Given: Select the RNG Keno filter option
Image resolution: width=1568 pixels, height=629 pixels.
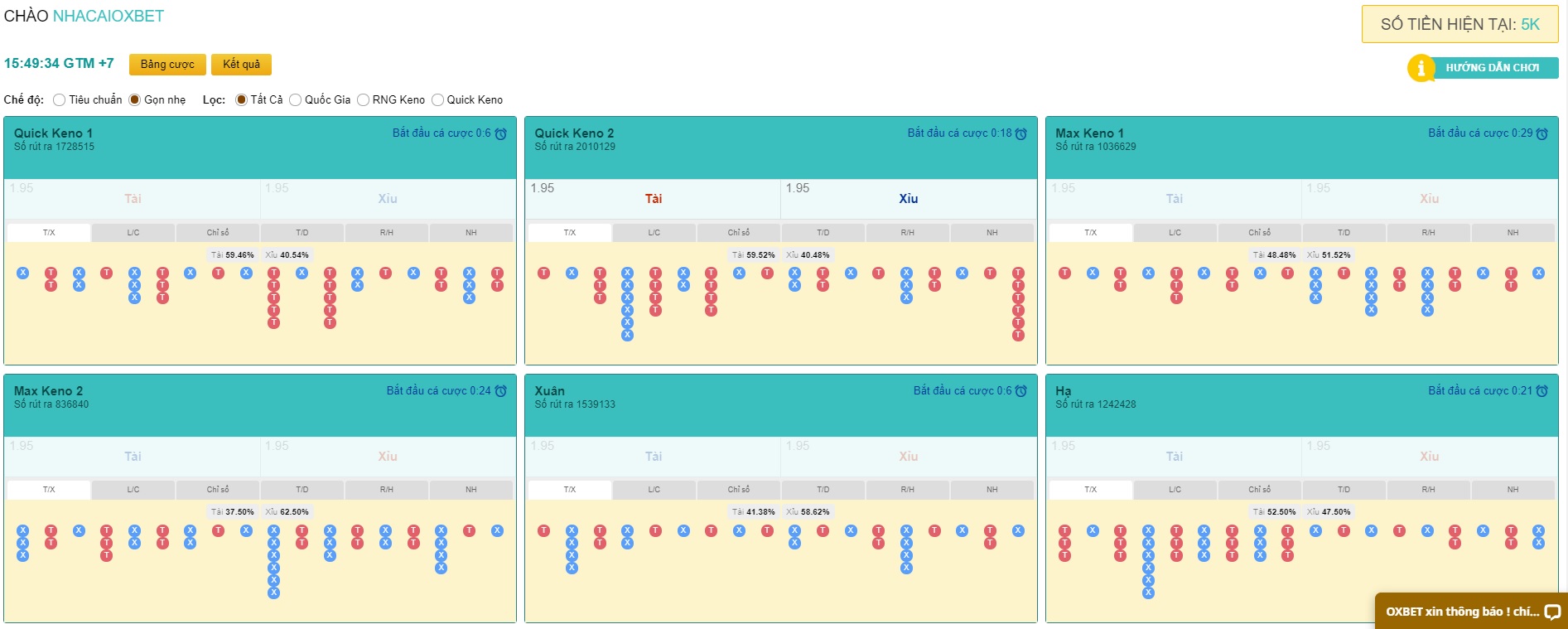Looking at the screenshot, I should click(x=363, y=100).
